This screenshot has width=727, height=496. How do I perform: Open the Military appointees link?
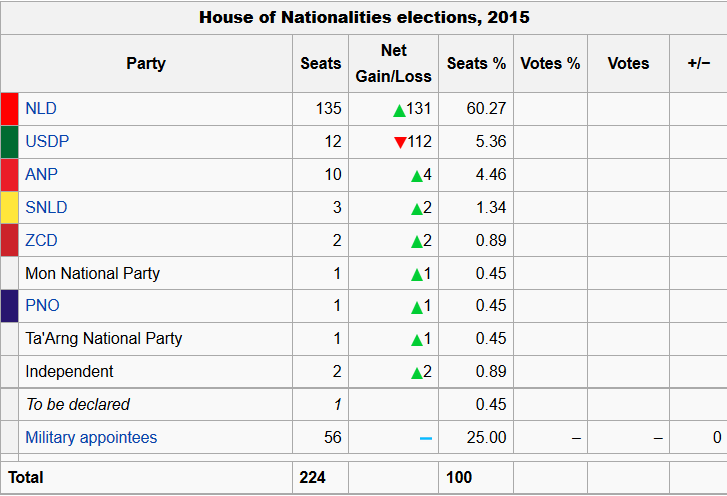[91, 438]
